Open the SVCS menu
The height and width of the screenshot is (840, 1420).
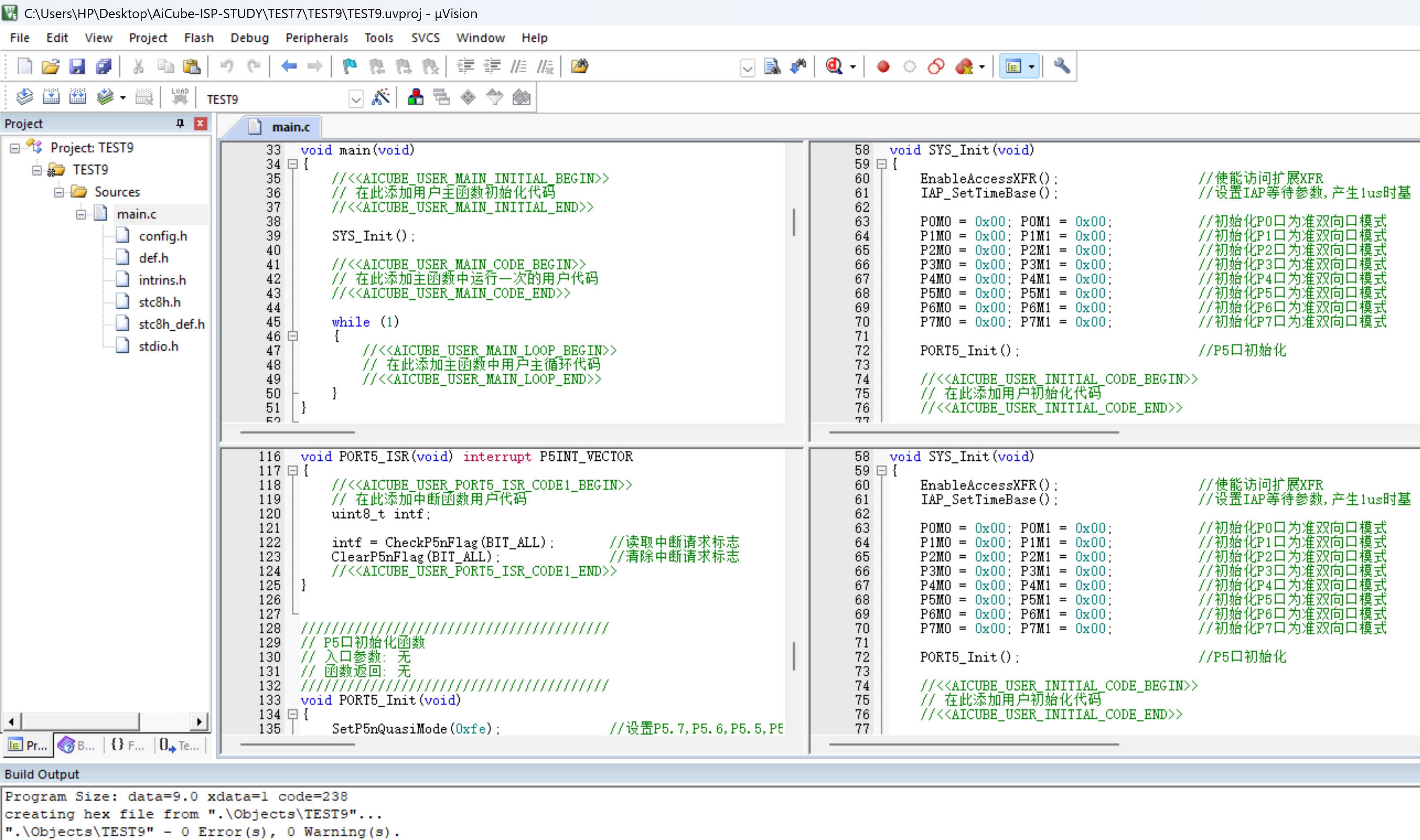pos(425,38)
